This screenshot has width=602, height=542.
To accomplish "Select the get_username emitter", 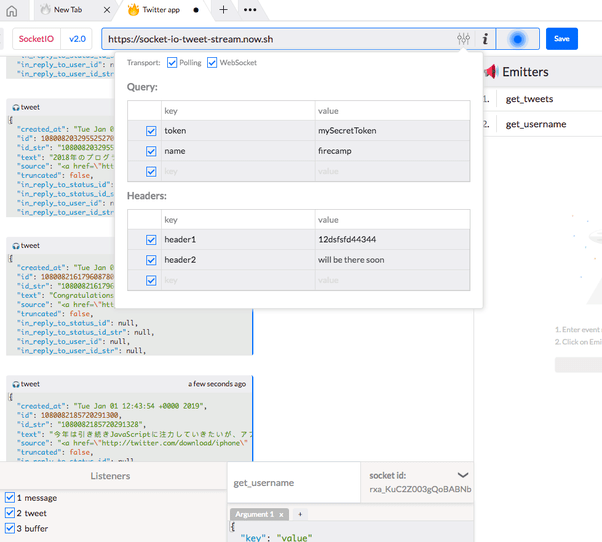I will click(536, 124).
